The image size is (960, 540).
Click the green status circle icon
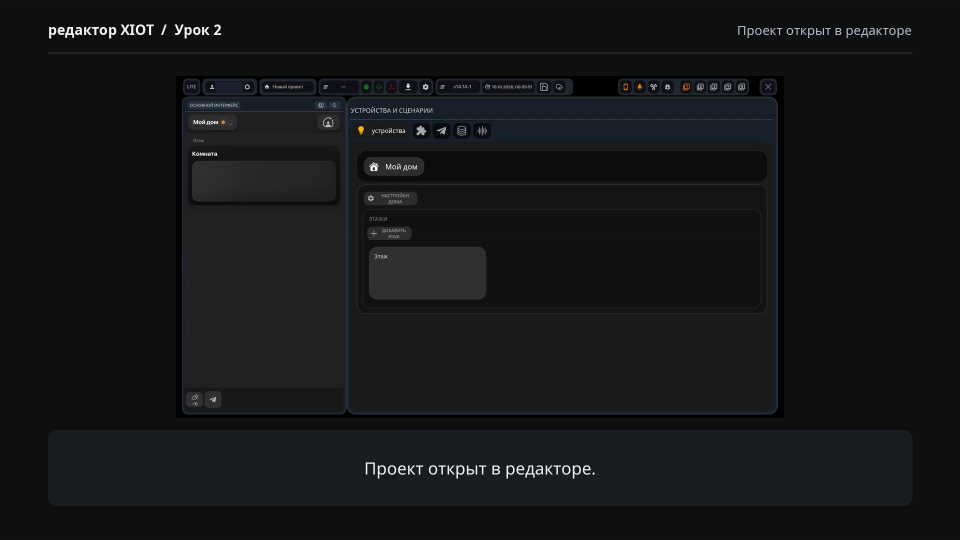pos(366,87)
